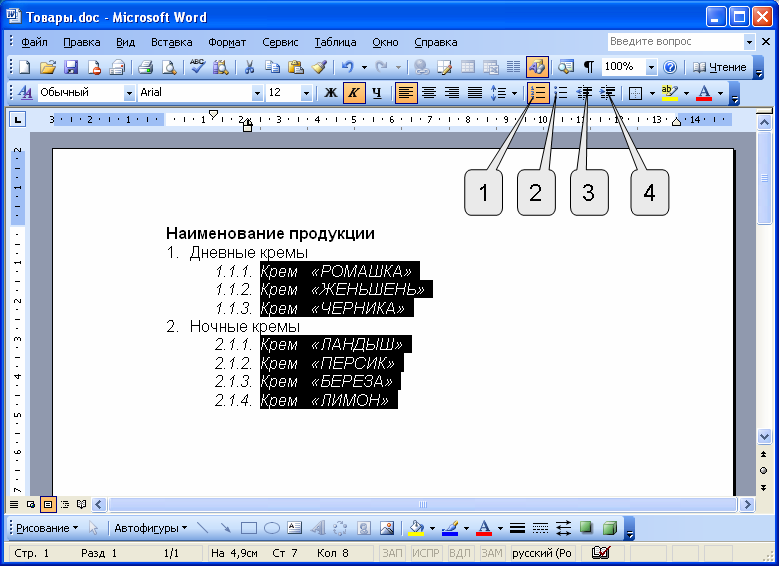Apply fill color bucket in Drawing toolbar

416,528
